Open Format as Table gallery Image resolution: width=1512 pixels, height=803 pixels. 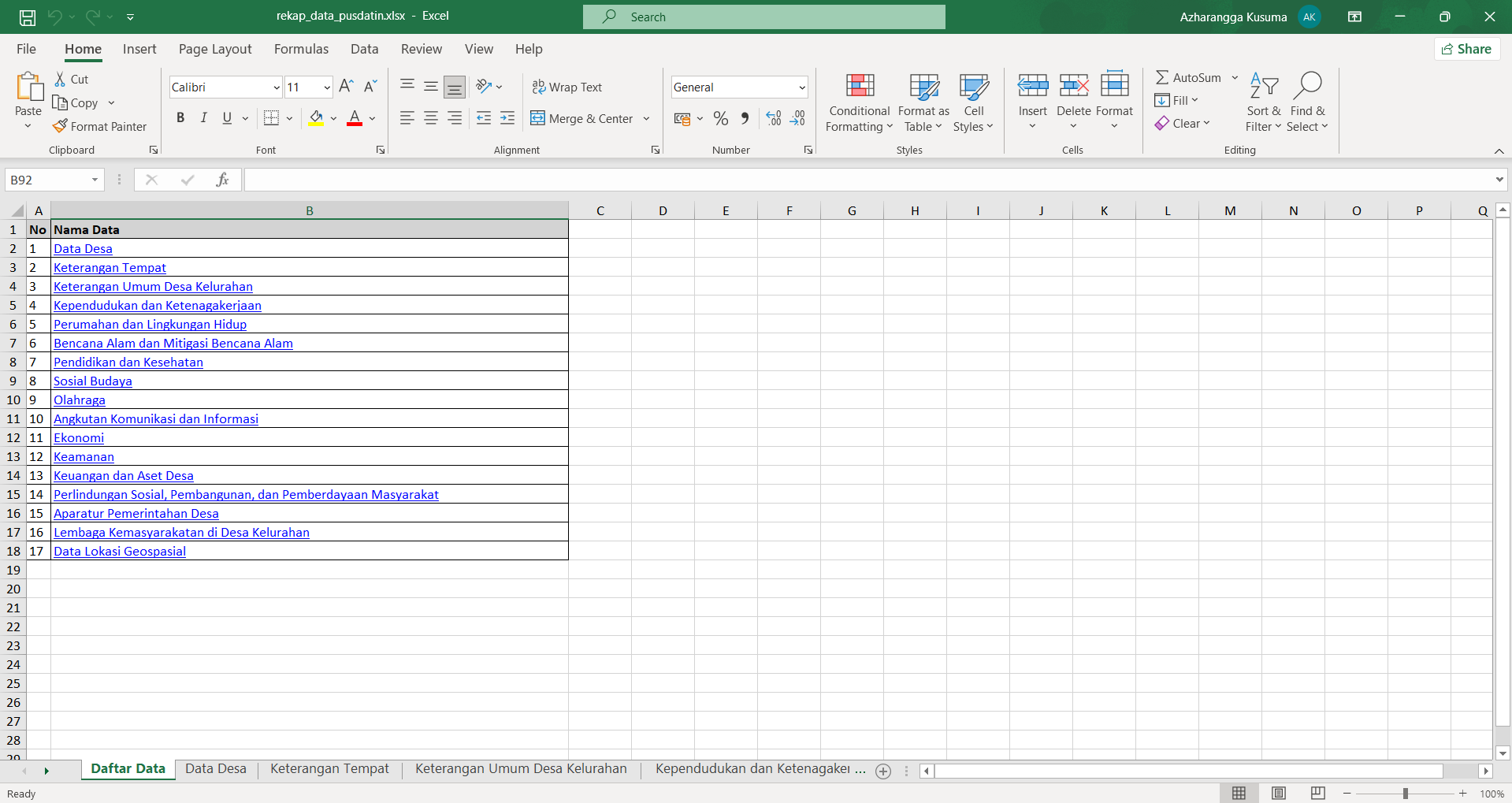click(923, 102)
